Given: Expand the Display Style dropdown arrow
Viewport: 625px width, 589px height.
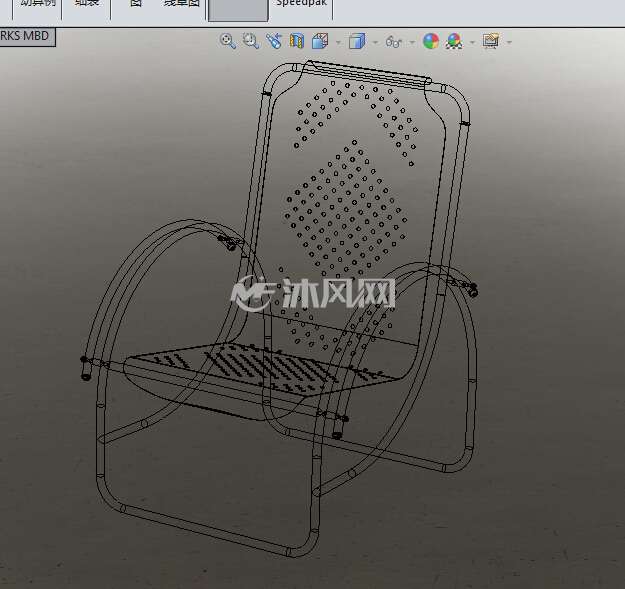Looking at the screenshot, I should [x=375, y=42].
